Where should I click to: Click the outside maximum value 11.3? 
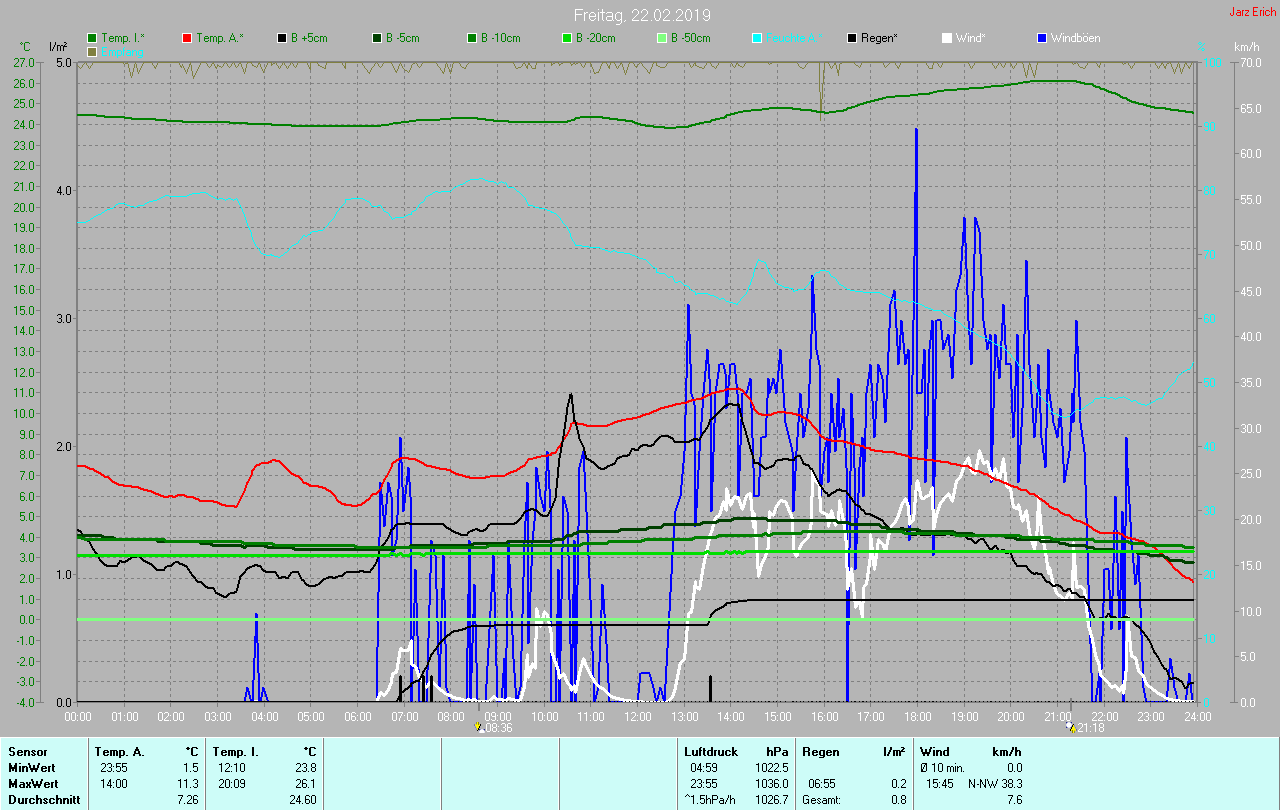point(187,783)
